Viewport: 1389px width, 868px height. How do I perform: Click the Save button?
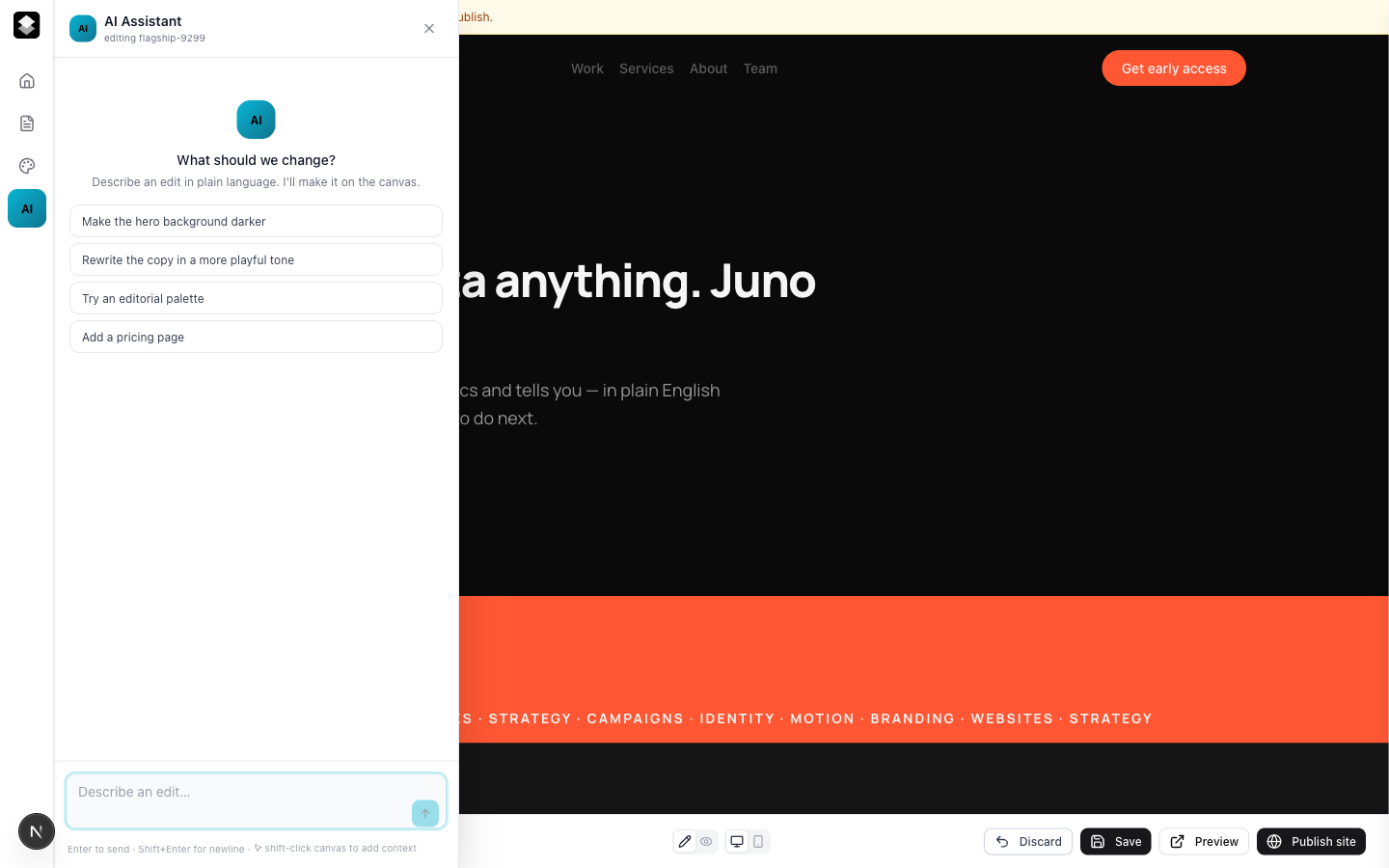(1116, 842)
